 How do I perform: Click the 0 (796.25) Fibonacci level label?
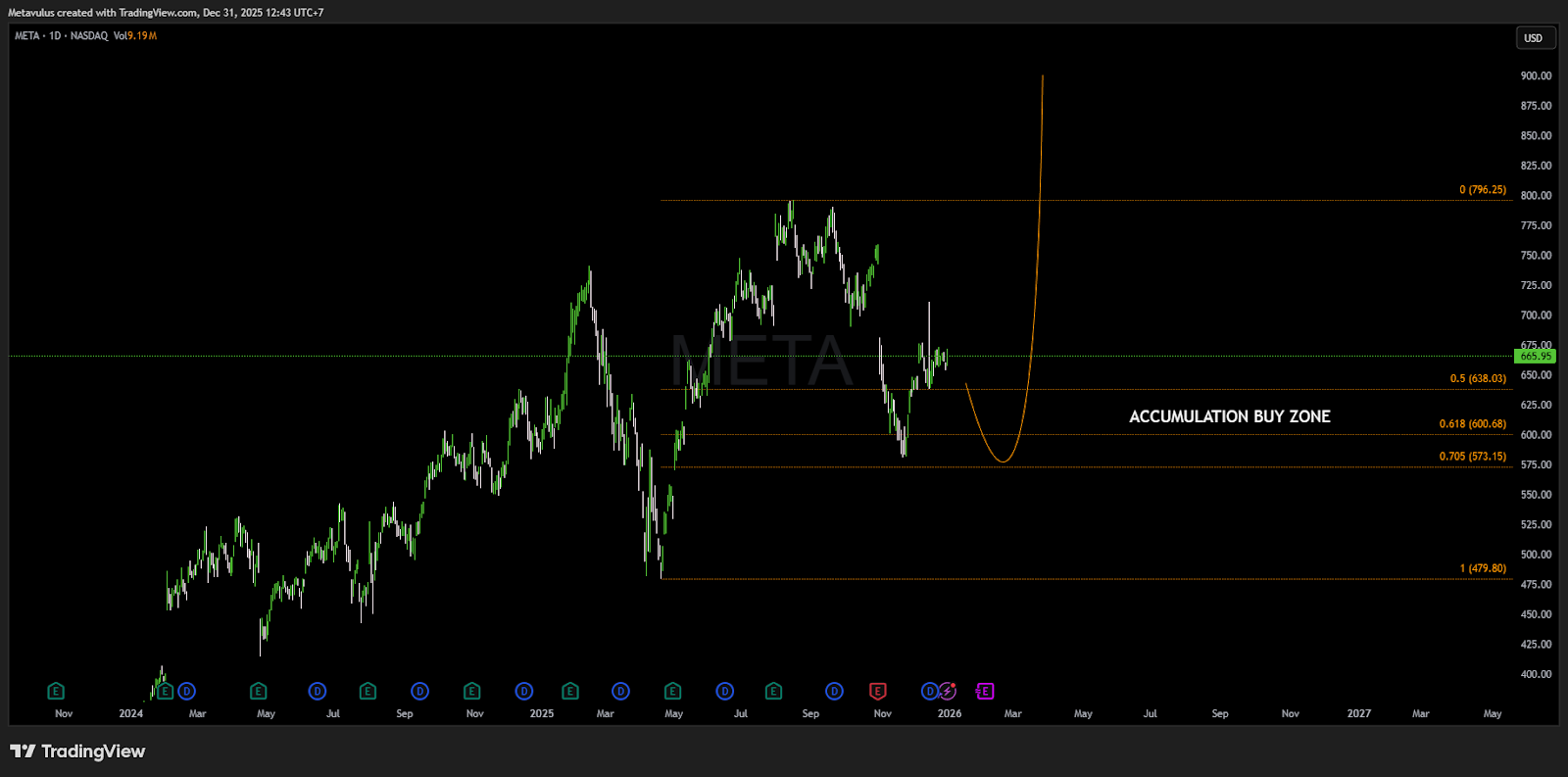1482,190
